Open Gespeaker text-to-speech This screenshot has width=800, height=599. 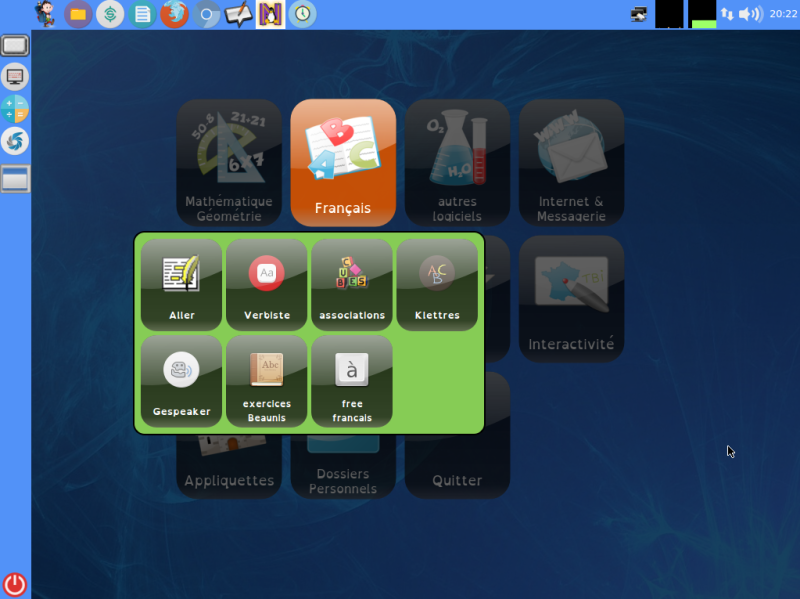182,381
